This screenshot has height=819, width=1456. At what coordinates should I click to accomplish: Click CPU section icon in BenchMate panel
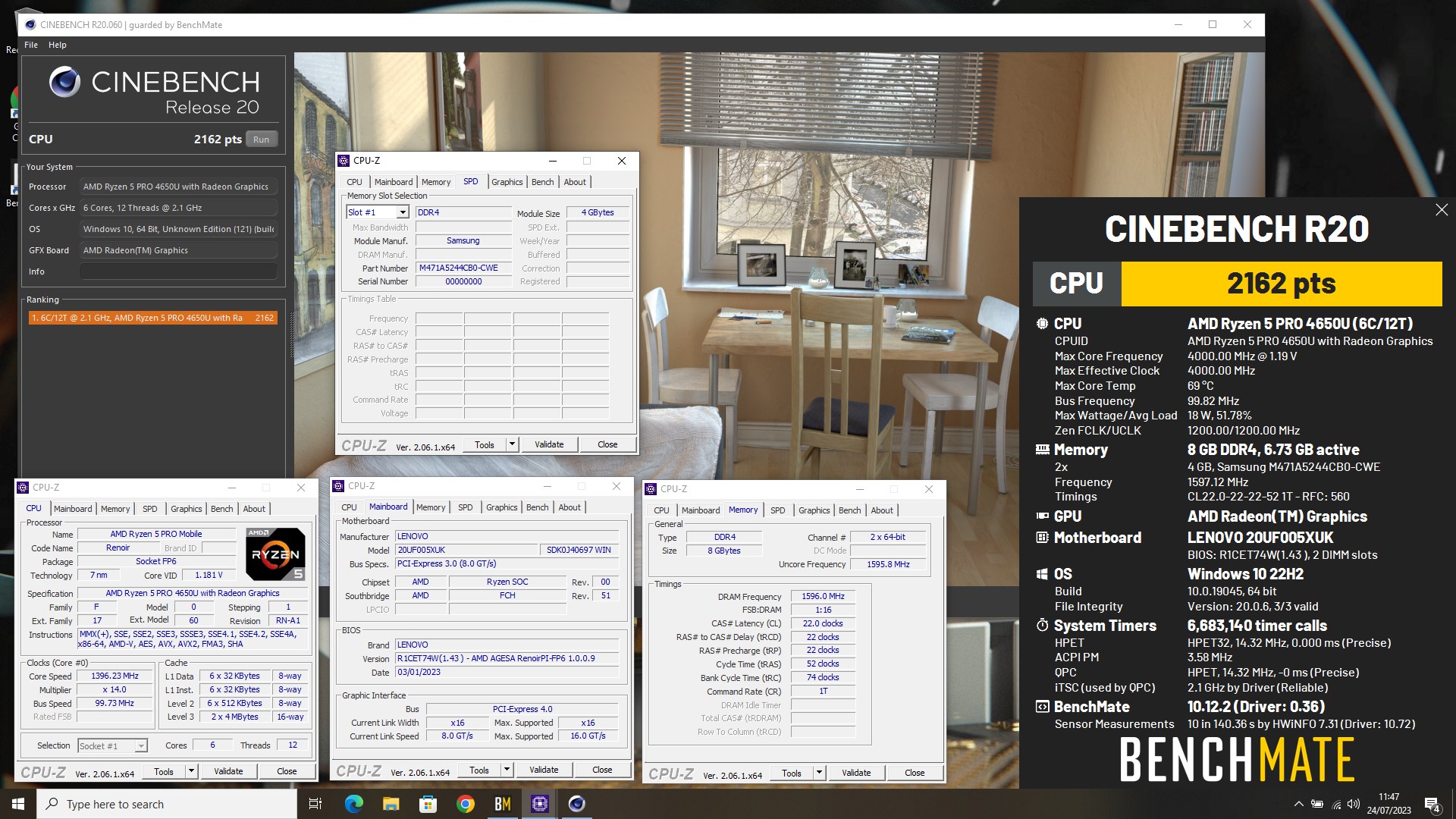point(1042,324)
